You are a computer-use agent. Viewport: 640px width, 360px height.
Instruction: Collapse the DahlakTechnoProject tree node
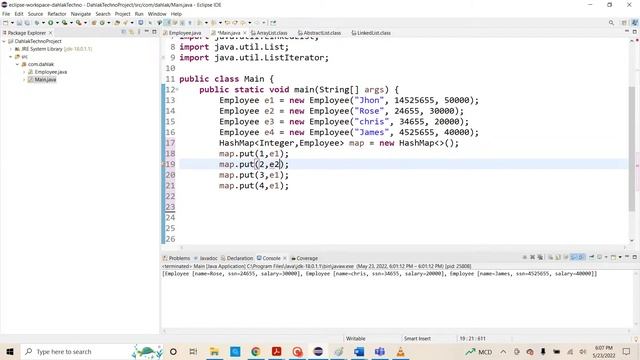[4, 41]
